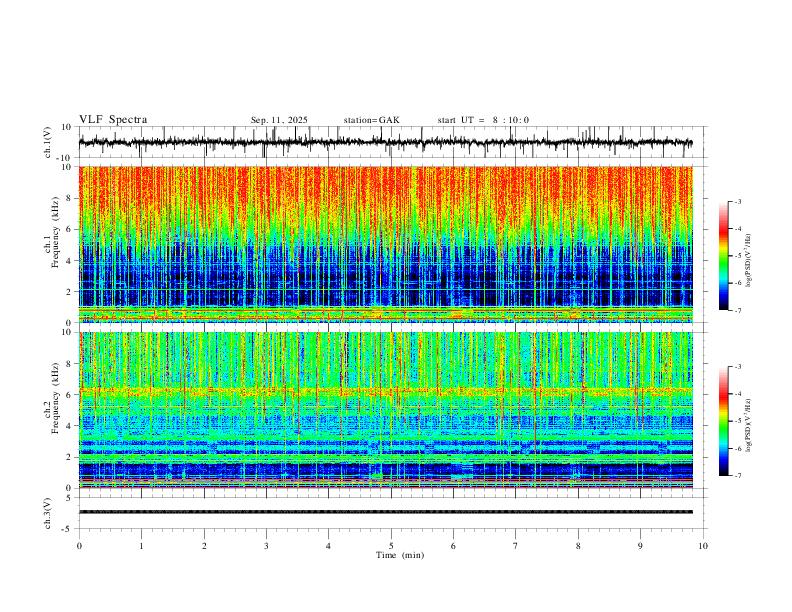The image size is (792, 612).
Task: Select the "Time (min)" x-axis label
Action: coord(400,555)
